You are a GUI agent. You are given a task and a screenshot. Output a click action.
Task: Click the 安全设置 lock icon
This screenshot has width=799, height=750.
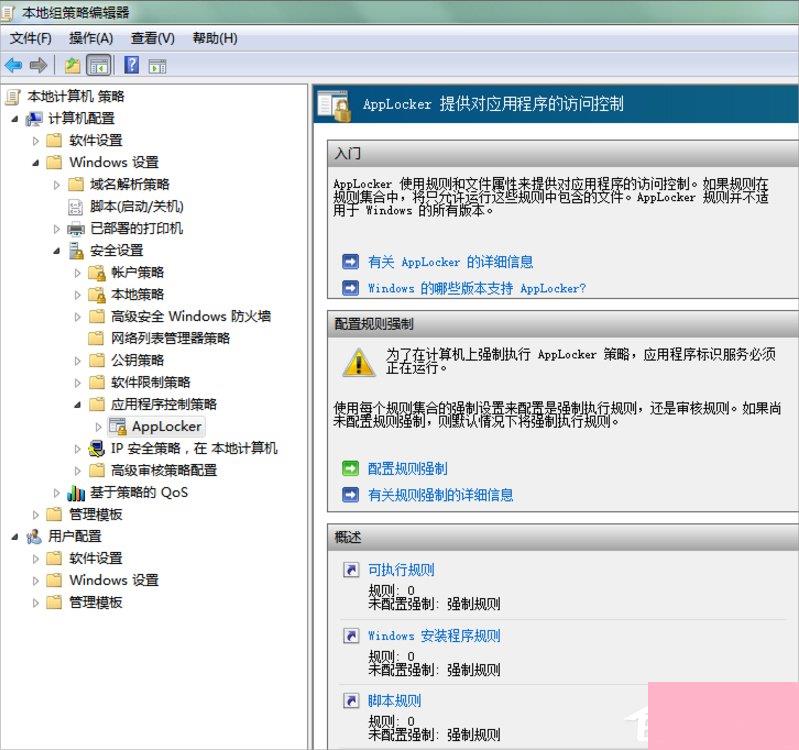coord(76,251)
